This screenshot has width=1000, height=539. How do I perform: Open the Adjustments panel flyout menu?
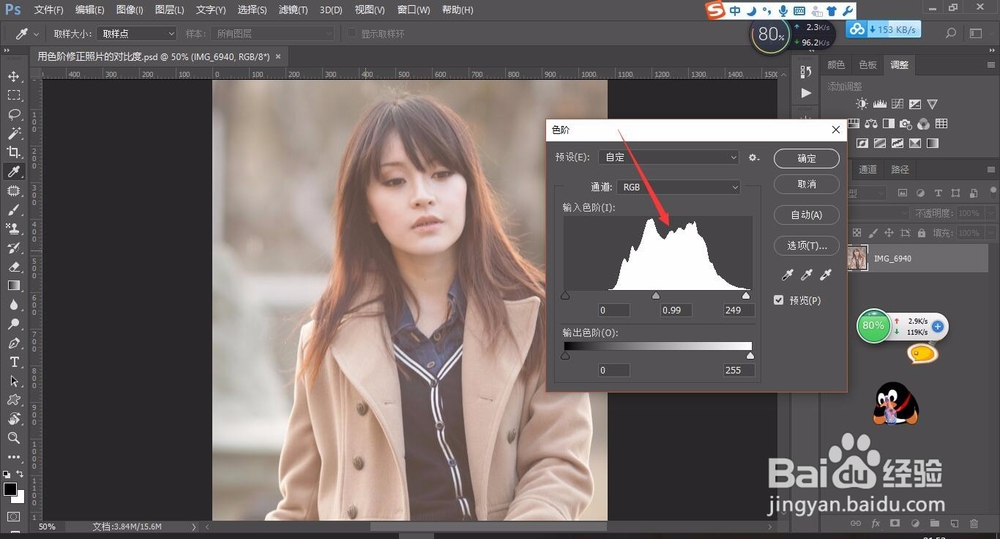(x=990, y=65)
